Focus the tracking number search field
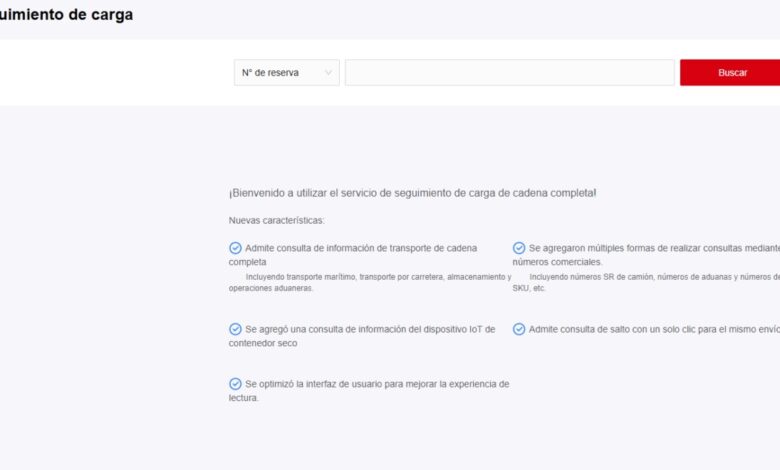 click(509, 73)
